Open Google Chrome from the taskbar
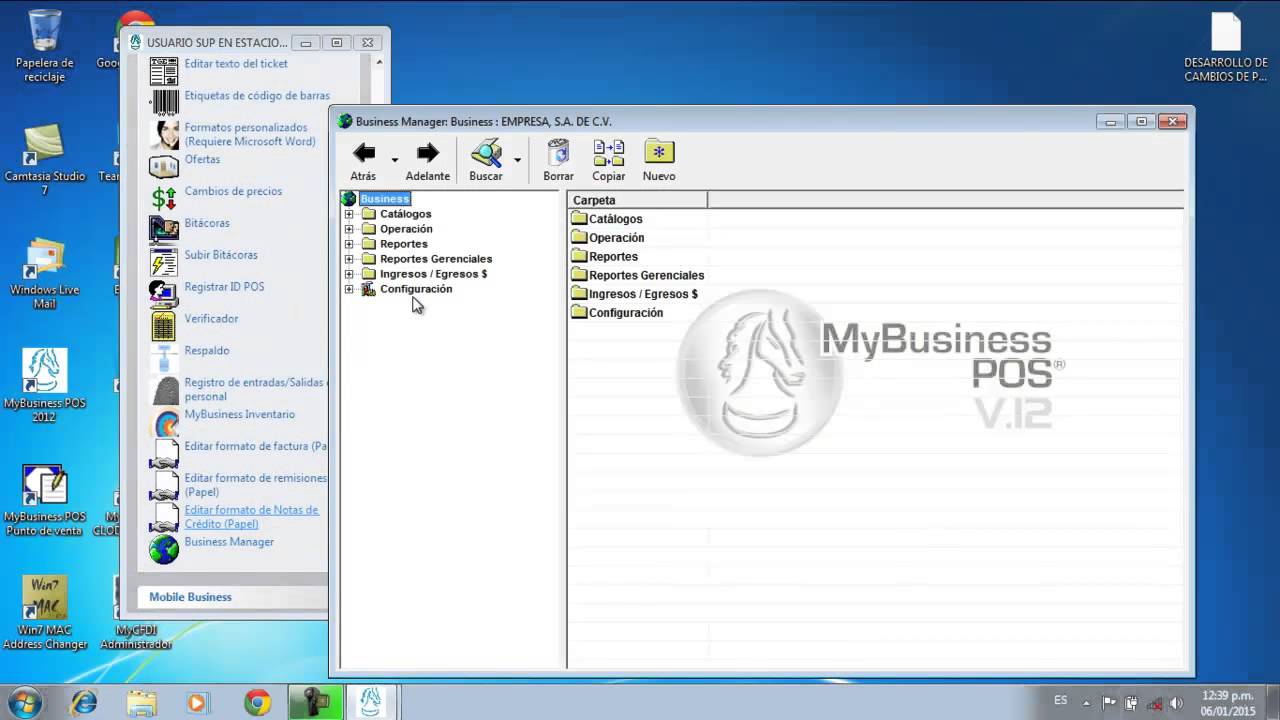This screenshot has height=720, width=1280. (257, 702)
